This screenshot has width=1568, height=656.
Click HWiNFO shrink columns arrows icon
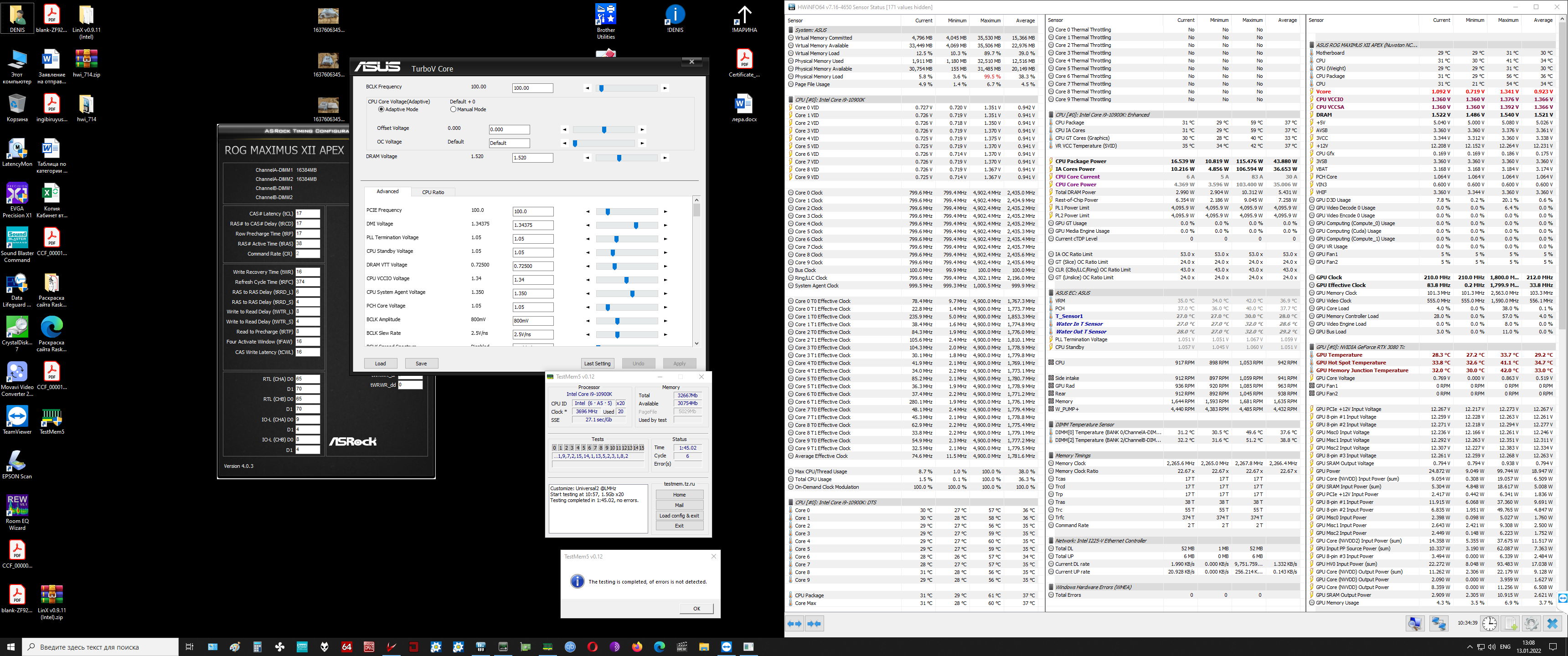(x=815, y=624)
